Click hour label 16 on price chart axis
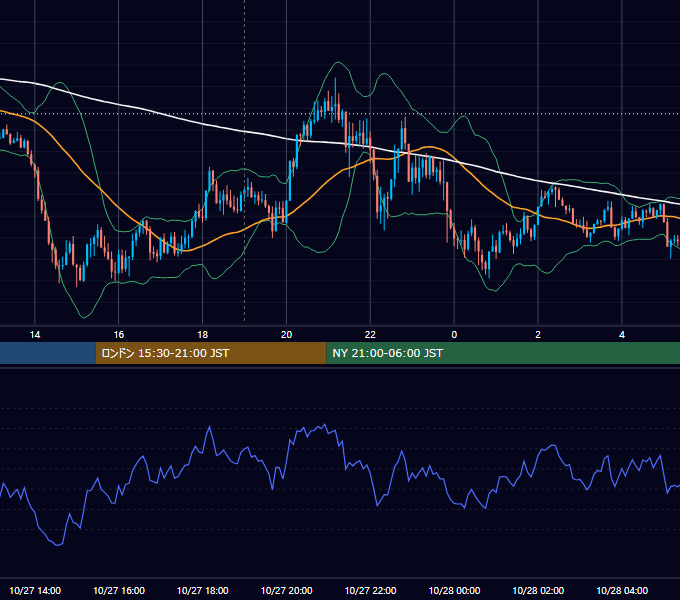 [119, 335]
